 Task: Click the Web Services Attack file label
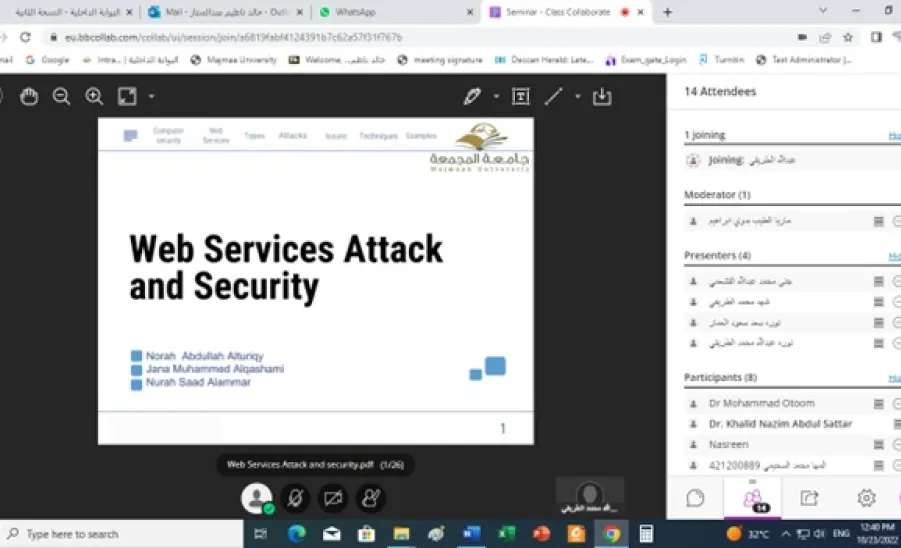pyautogui.click(x=315, y=465)
